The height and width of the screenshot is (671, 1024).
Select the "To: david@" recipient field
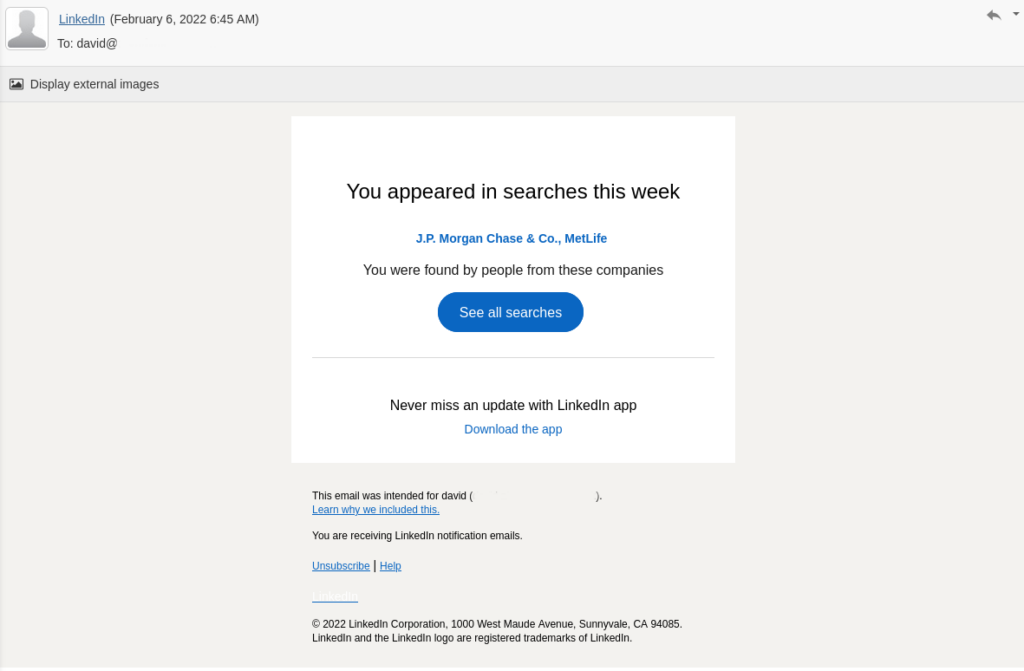(88, 44)
